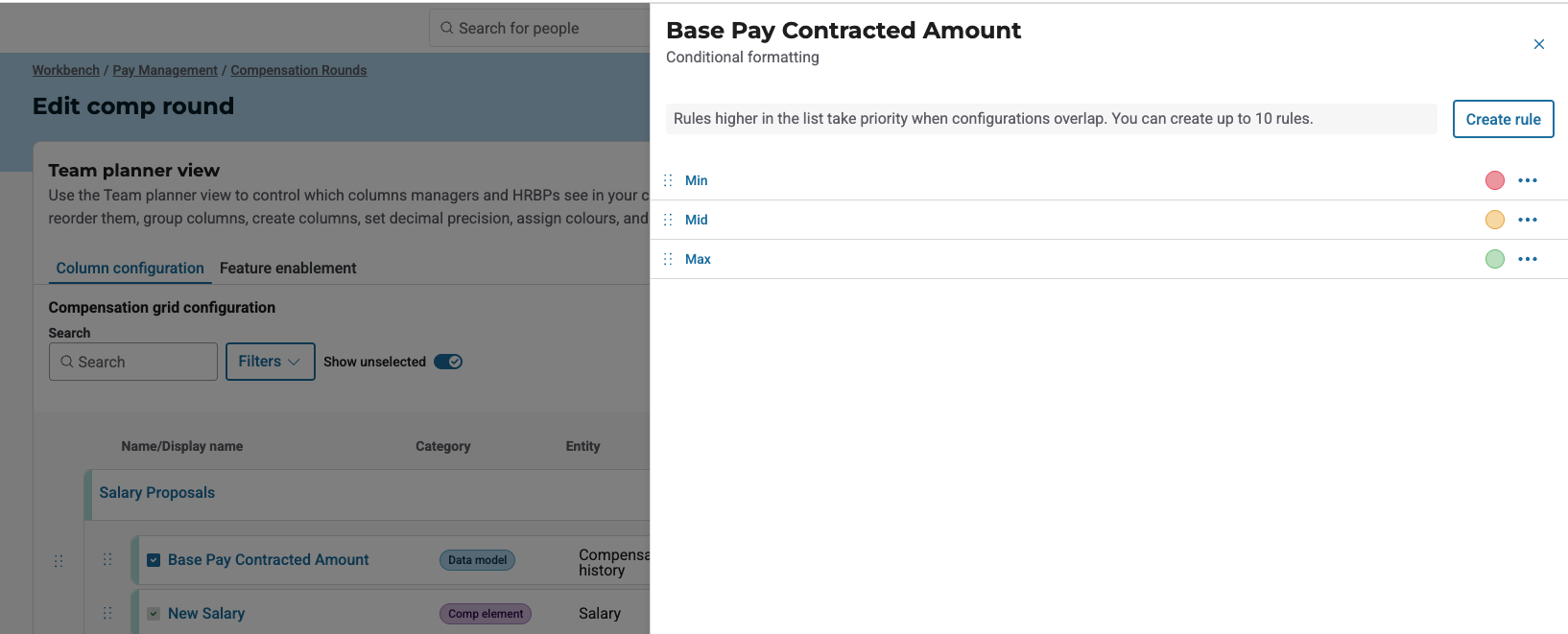Image resolution: width=1568 pixels, height=634 pixels.
Task: Click drag handle for New Salary row
Action: [x=107, y=613]
